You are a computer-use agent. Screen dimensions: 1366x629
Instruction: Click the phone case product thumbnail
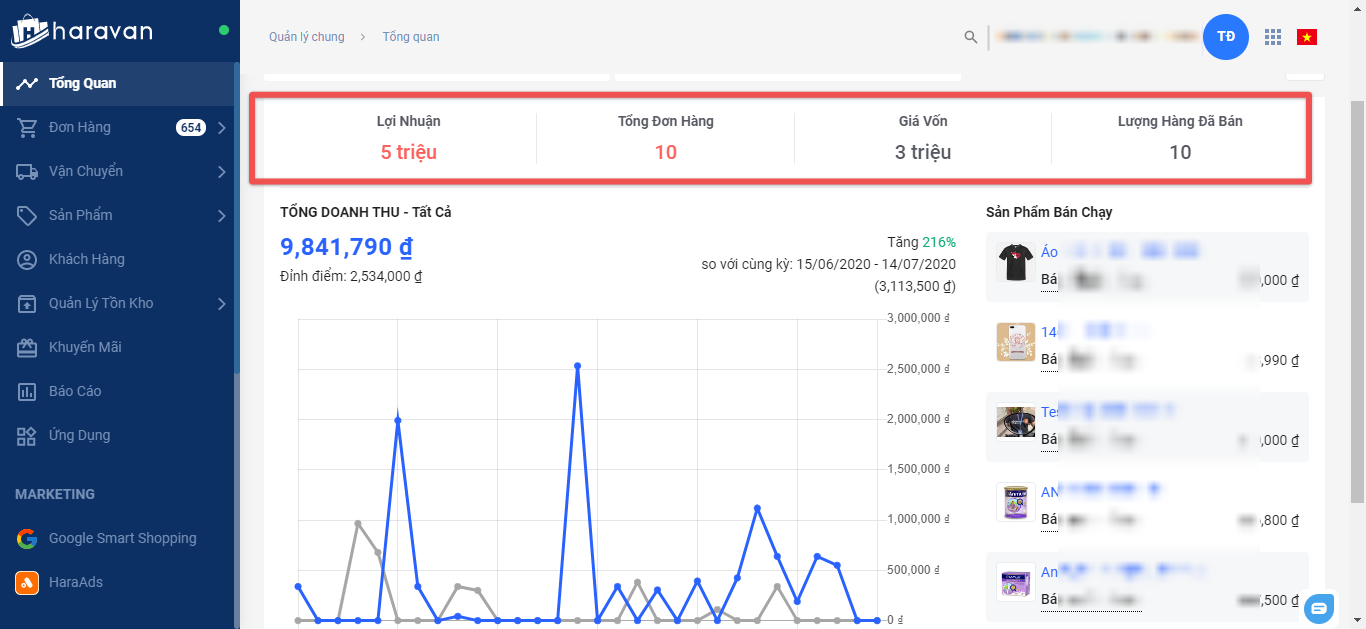(x=1015, y=342)
